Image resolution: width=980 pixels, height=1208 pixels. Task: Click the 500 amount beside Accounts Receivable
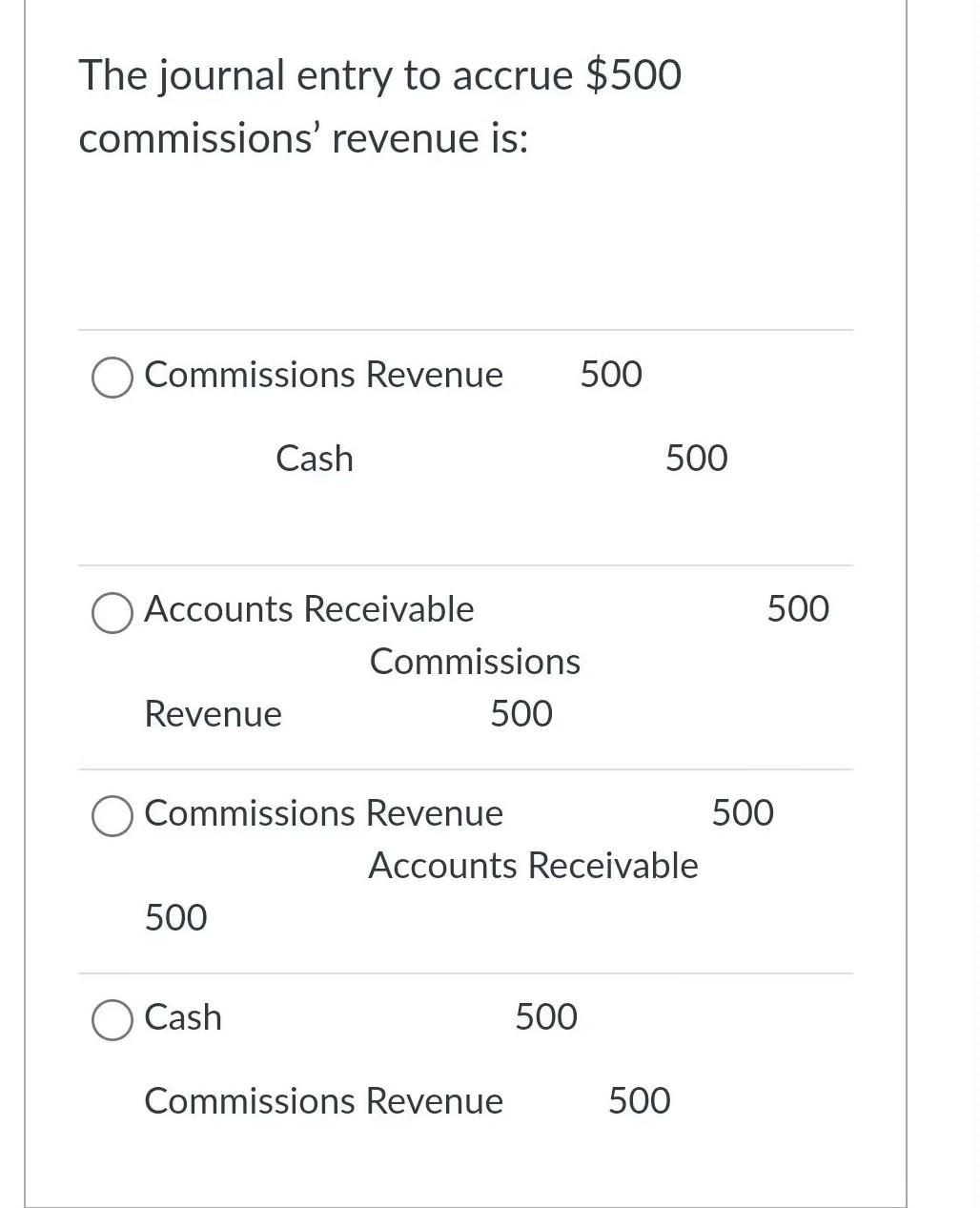click(798, 609)
